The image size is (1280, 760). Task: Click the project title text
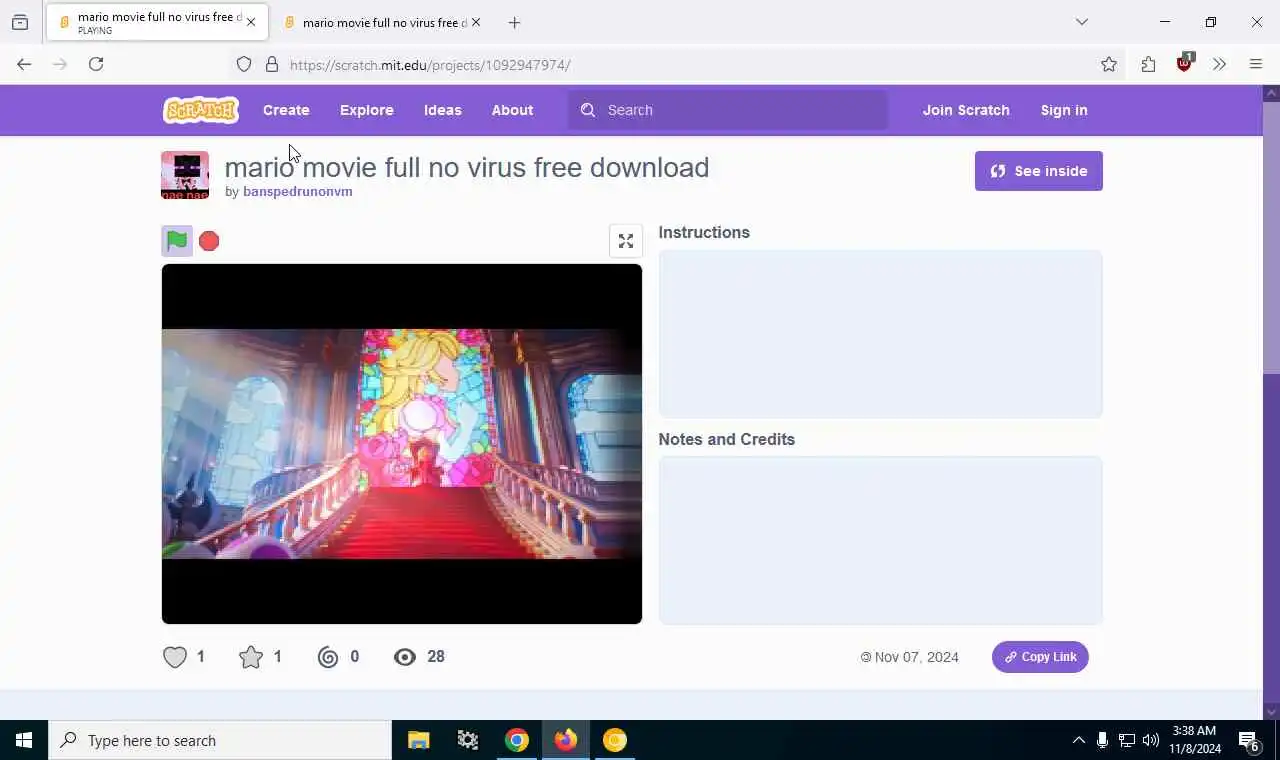coord(467,167)
